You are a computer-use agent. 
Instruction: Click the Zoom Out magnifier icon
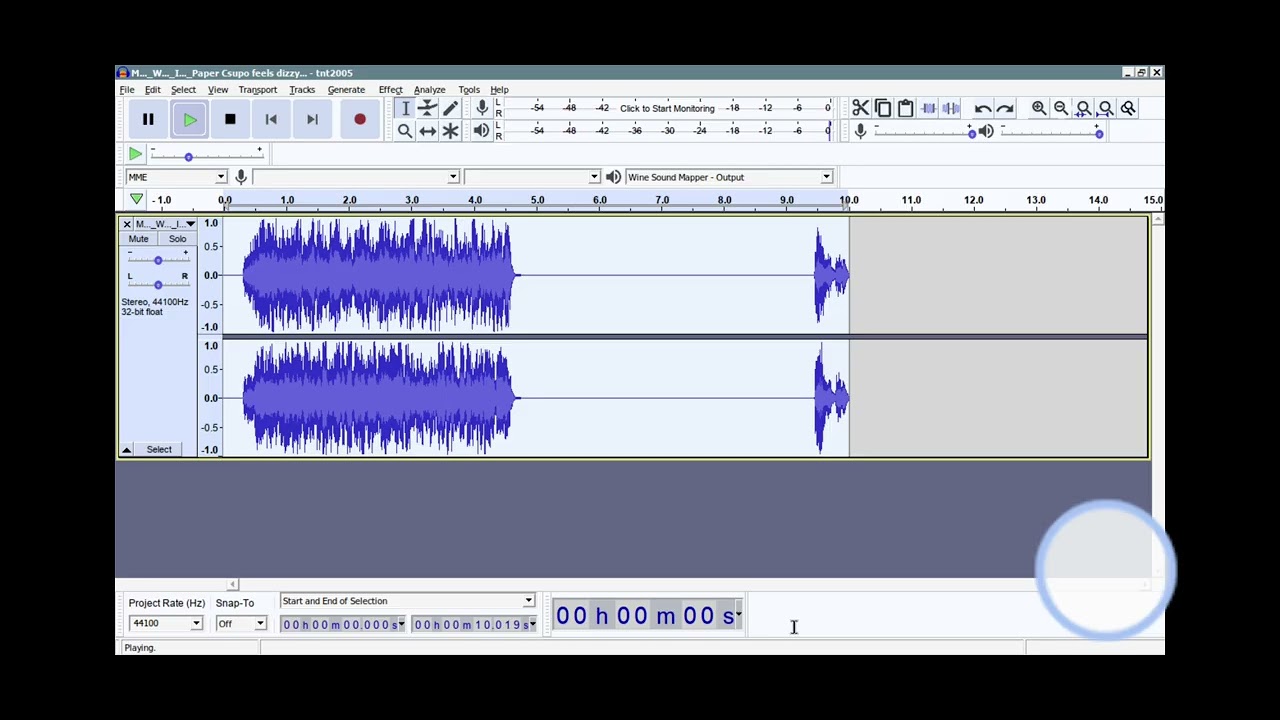coord(1061,108)
